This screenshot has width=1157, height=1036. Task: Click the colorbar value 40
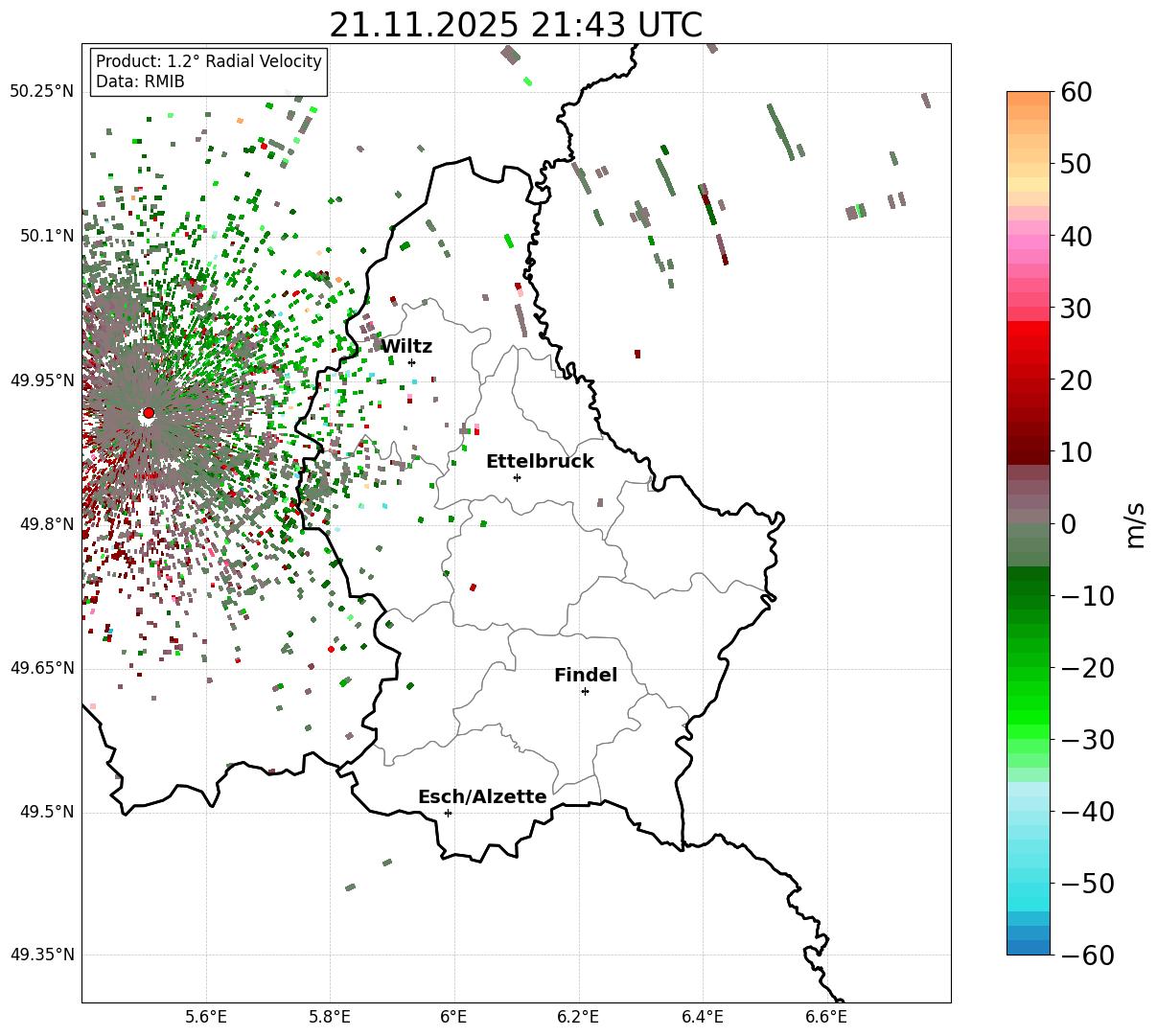1075,236
